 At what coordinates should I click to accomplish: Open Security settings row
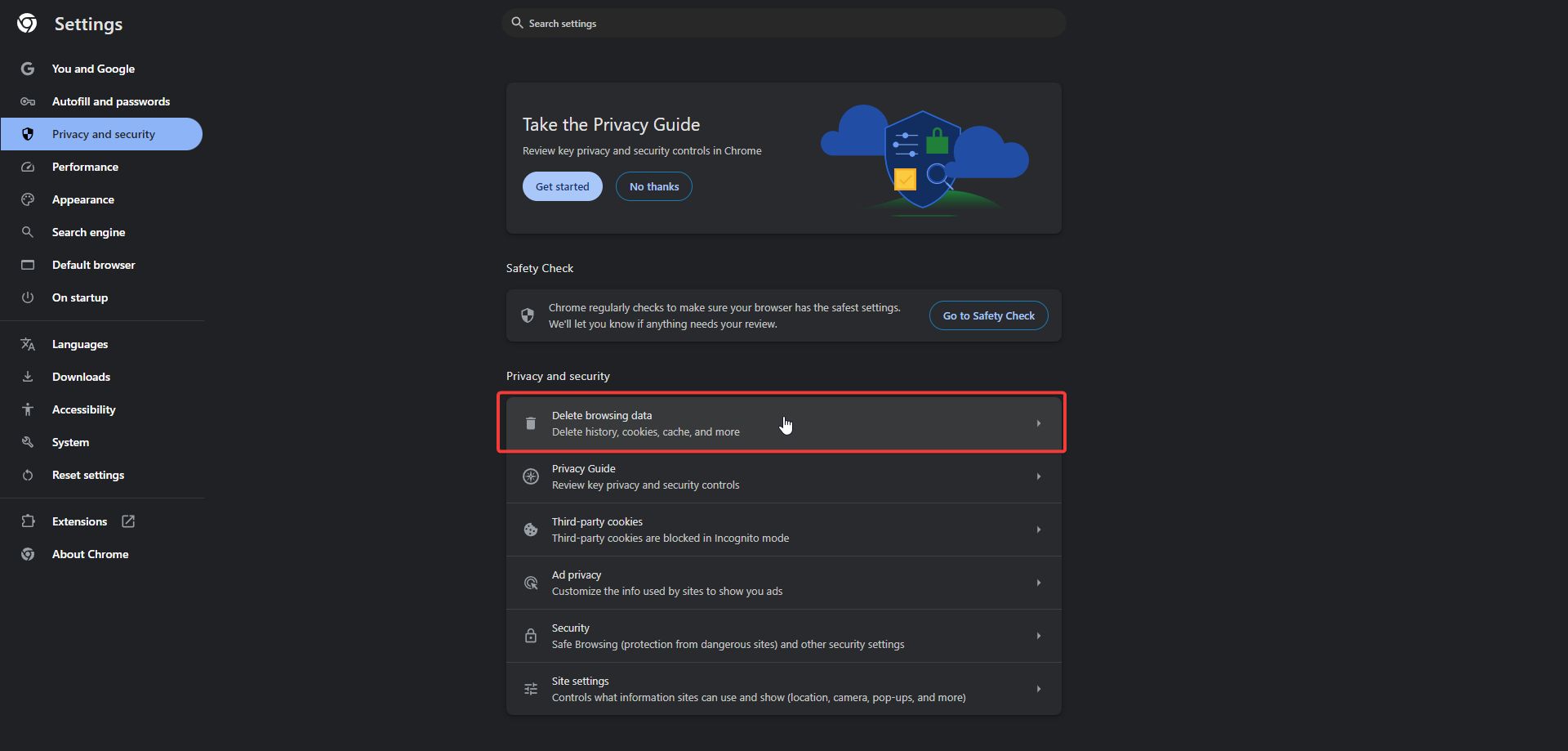point(784,636)
